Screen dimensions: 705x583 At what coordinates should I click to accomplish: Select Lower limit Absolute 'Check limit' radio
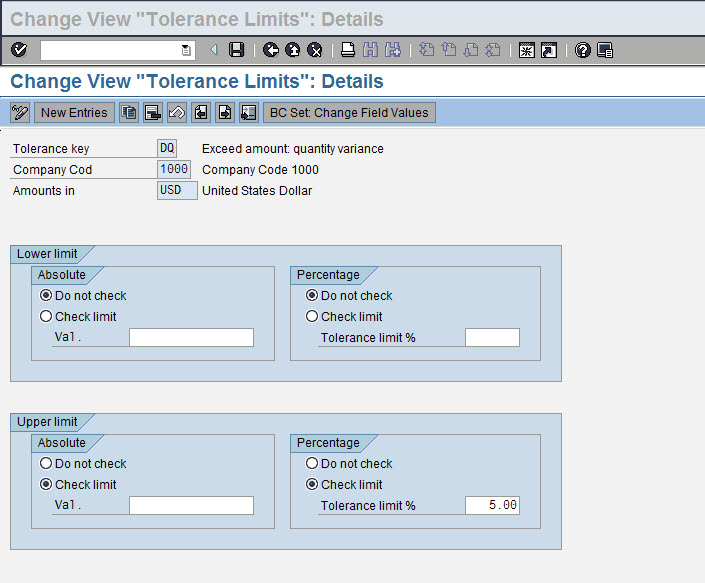tap(46, 316)
